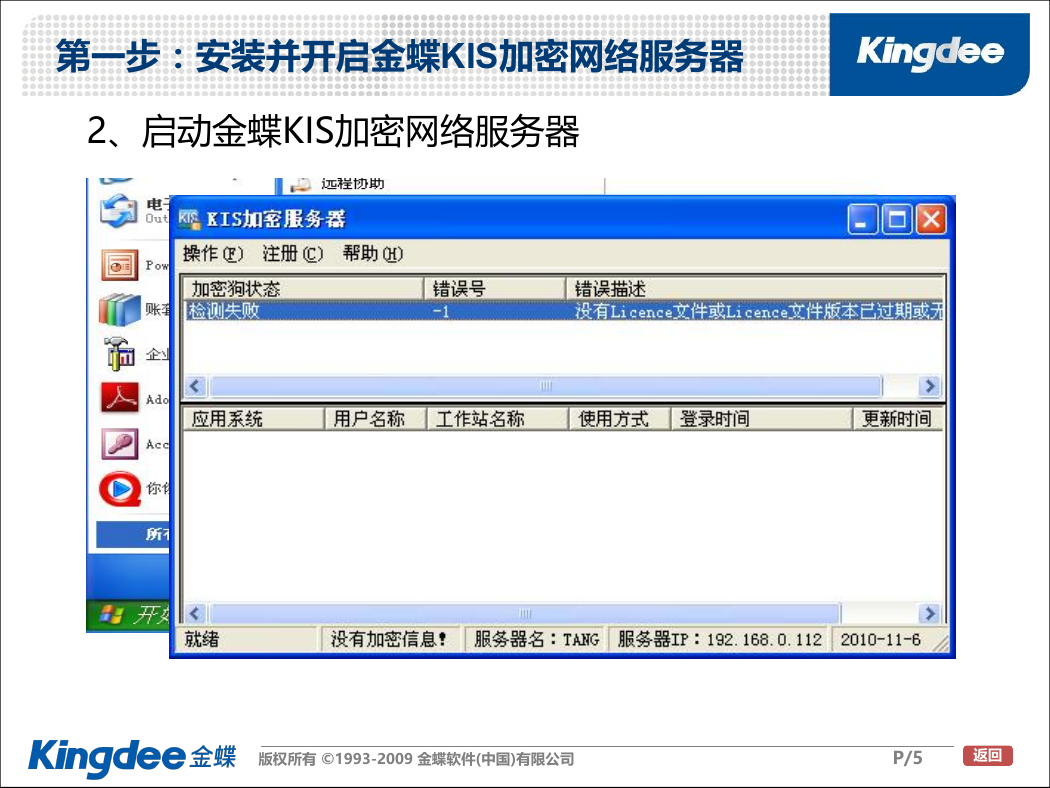Click the 错误号 column header

(495, 289)
